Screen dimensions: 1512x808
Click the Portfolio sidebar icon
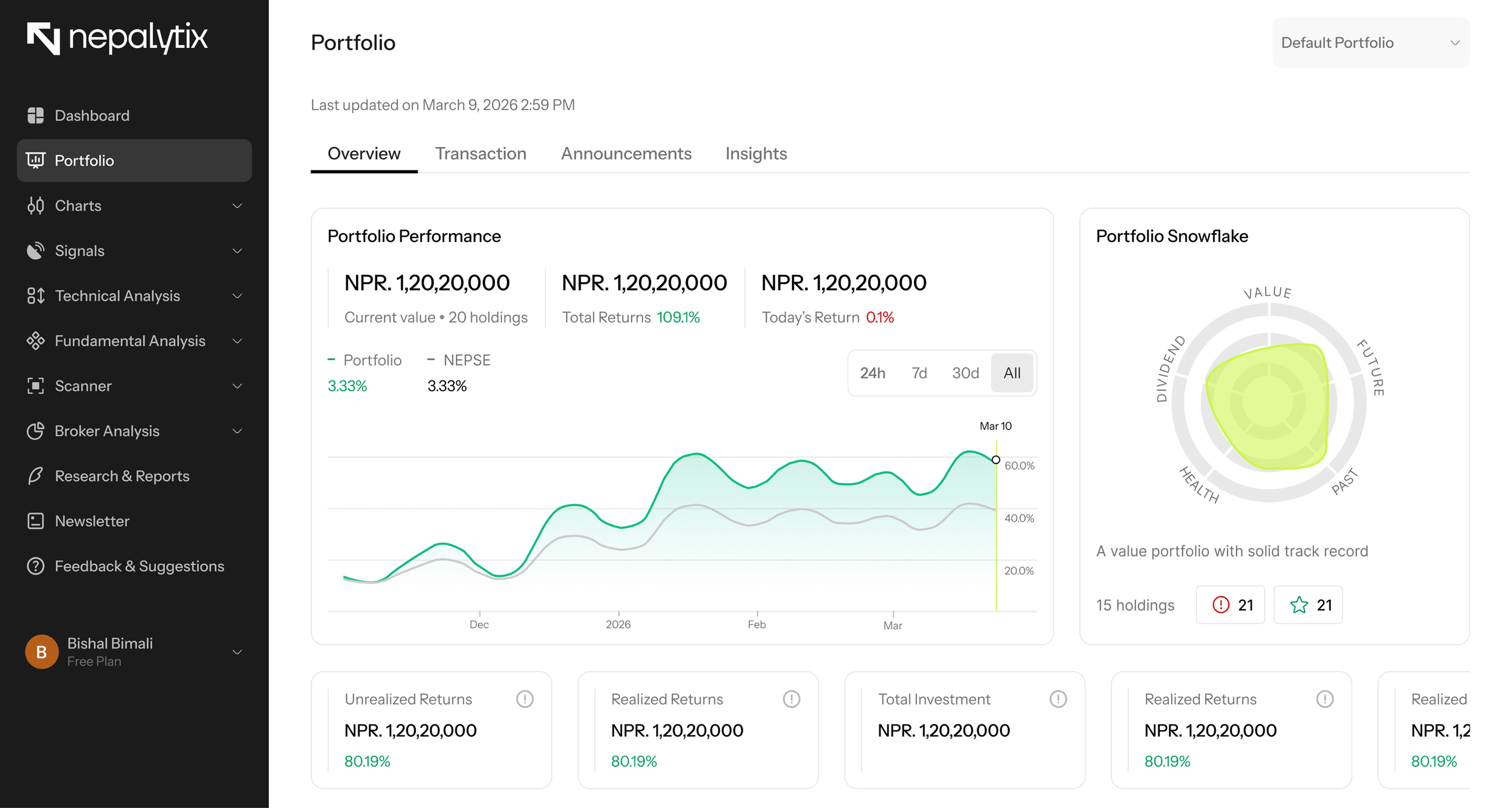[36, 160]
